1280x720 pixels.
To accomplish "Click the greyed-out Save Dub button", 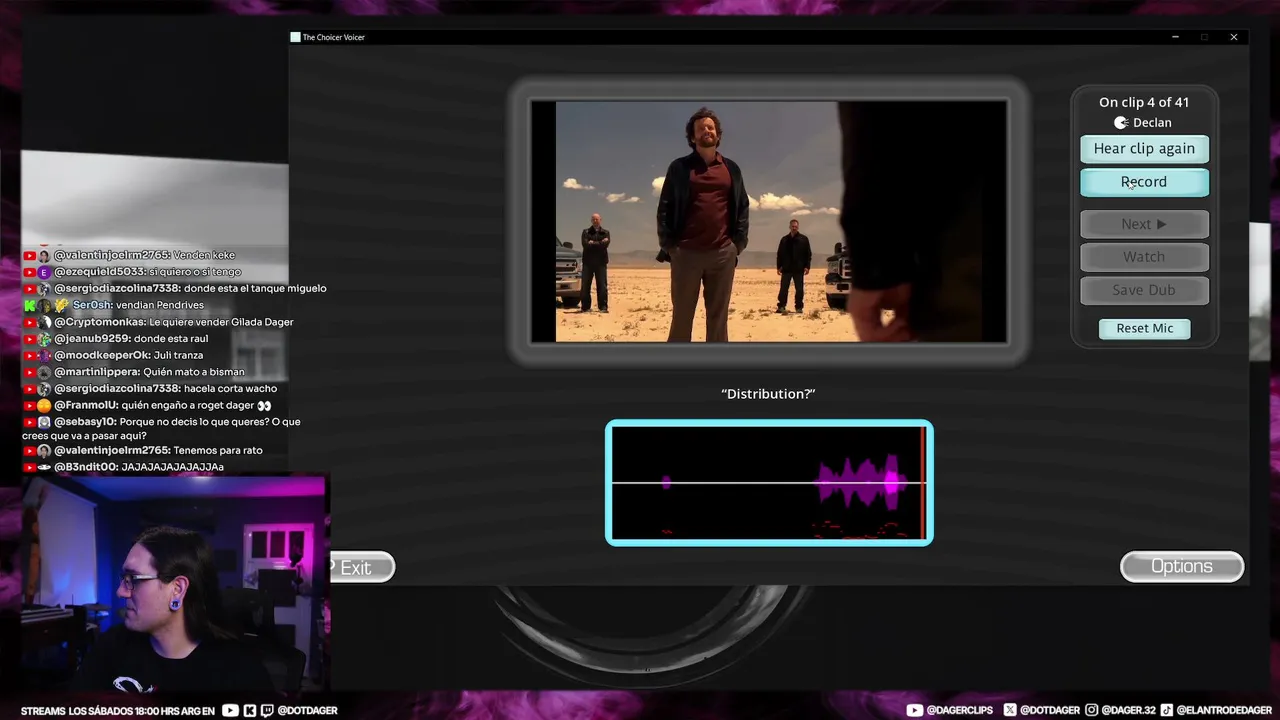I will tap(1144, 290).
